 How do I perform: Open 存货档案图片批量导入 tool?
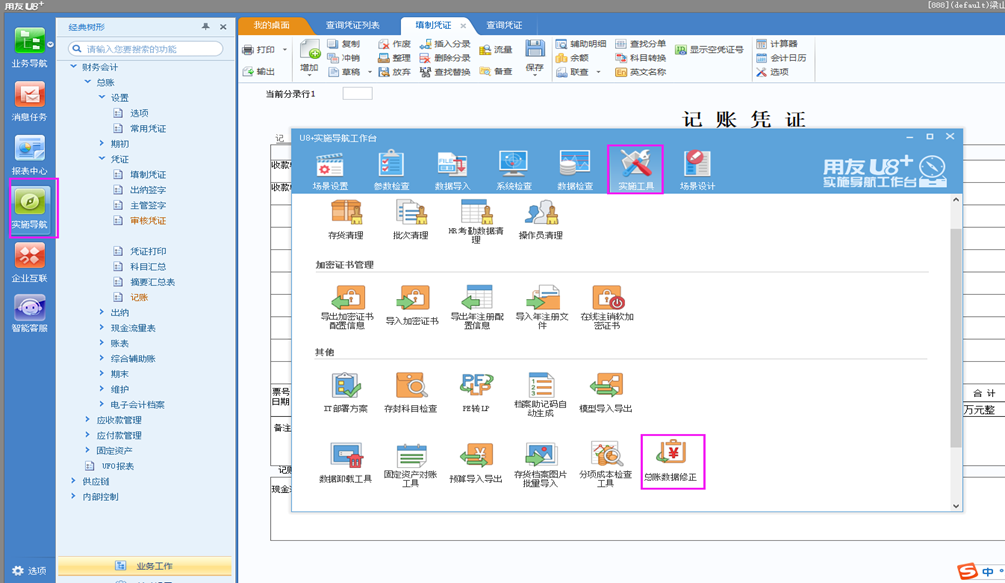[x=540, y=464]
